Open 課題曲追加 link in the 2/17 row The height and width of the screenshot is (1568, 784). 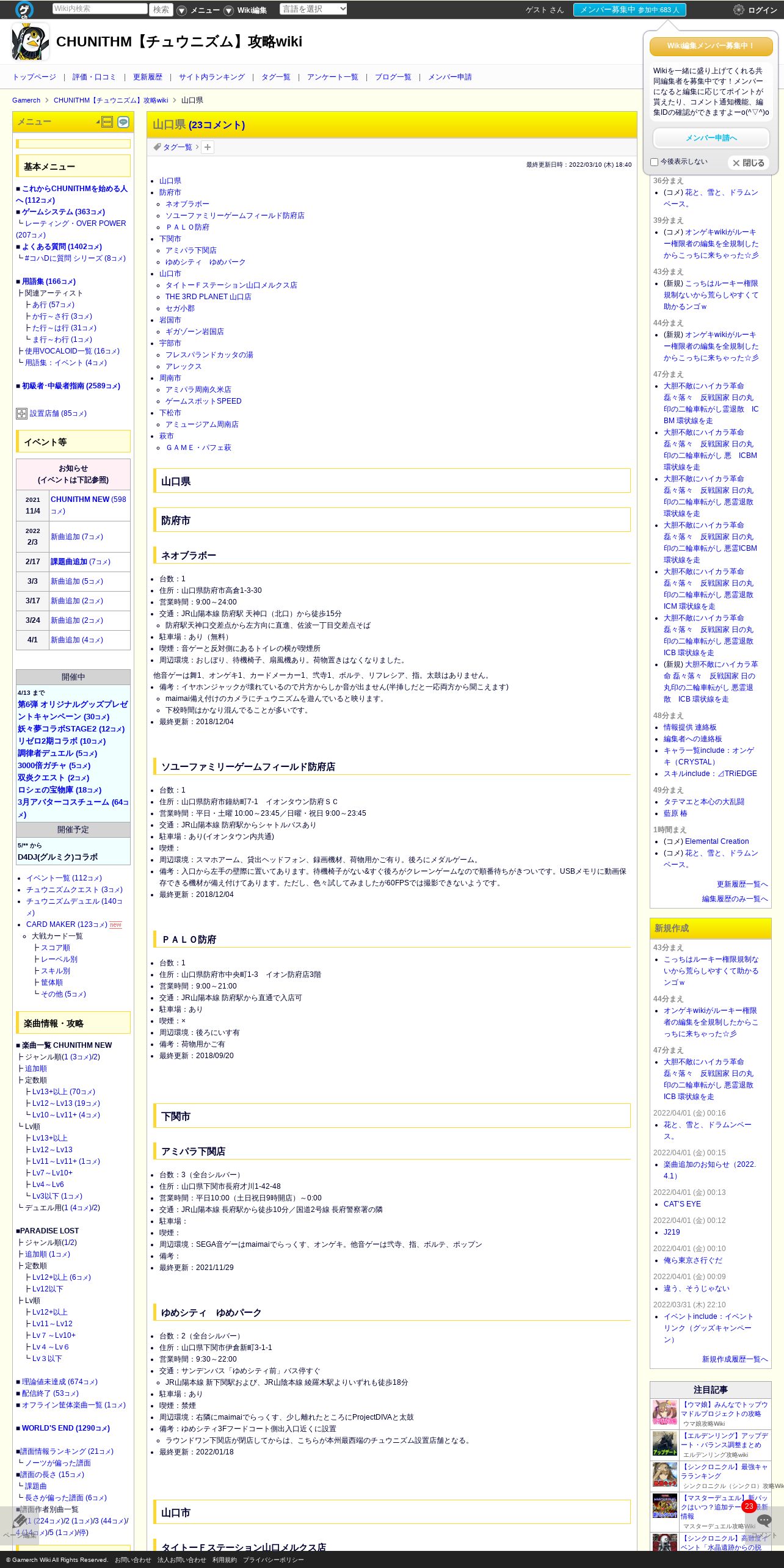pyautogui.click(x=69, y=562)
